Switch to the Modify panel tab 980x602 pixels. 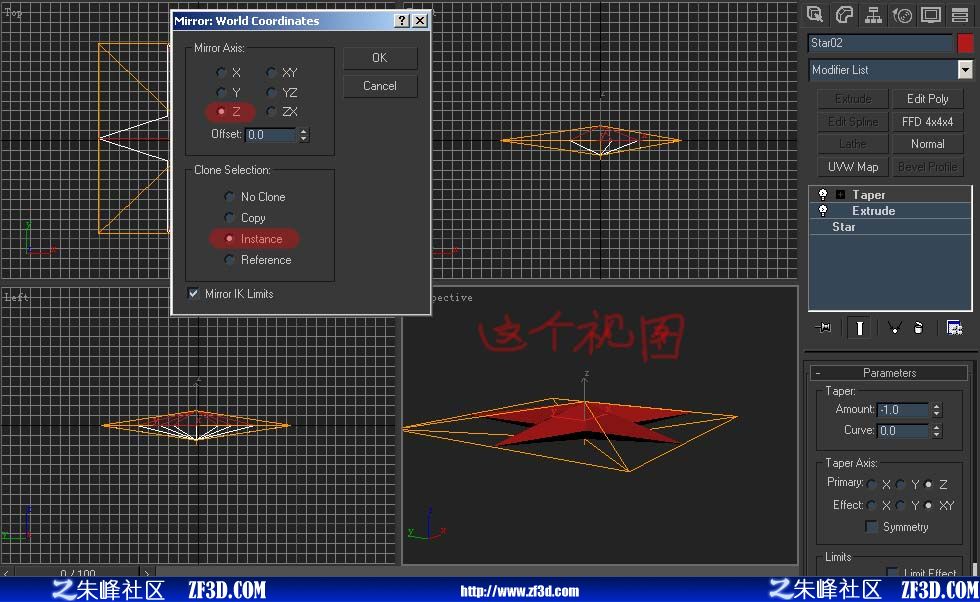click(844, 14)
